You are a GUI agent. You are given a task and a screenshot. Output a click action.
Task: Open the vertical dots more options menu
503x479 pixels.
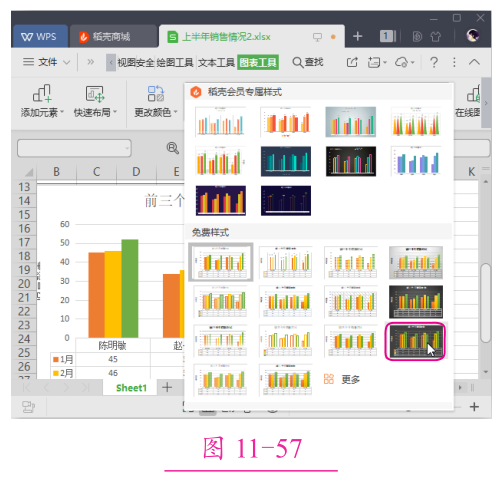coord(454,62)
